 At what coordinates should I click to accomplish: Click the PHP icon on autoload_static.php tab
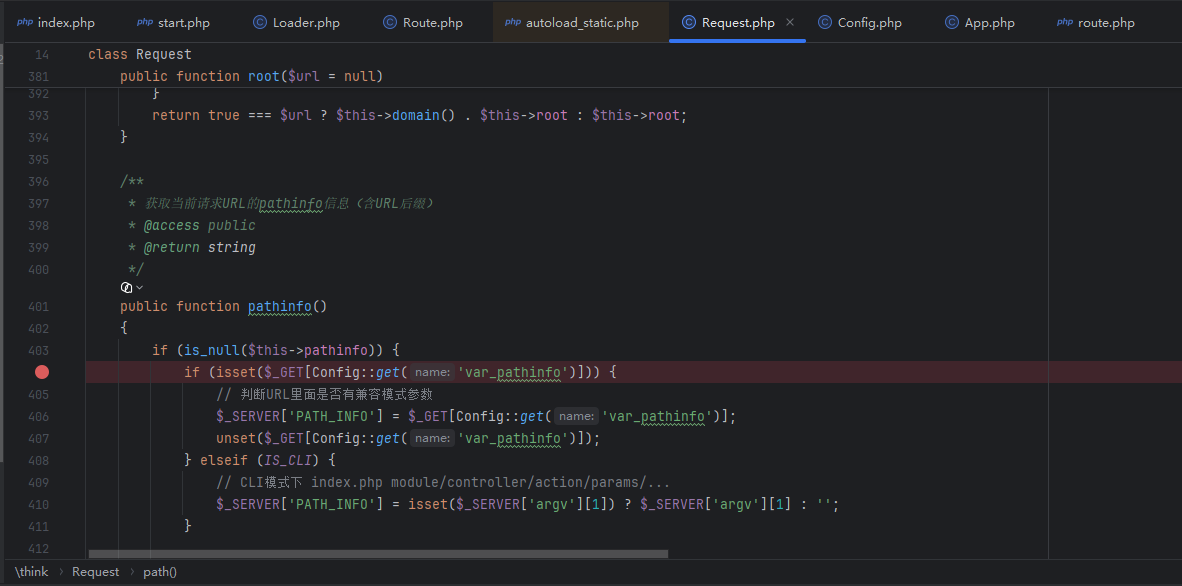click(513, 23)
